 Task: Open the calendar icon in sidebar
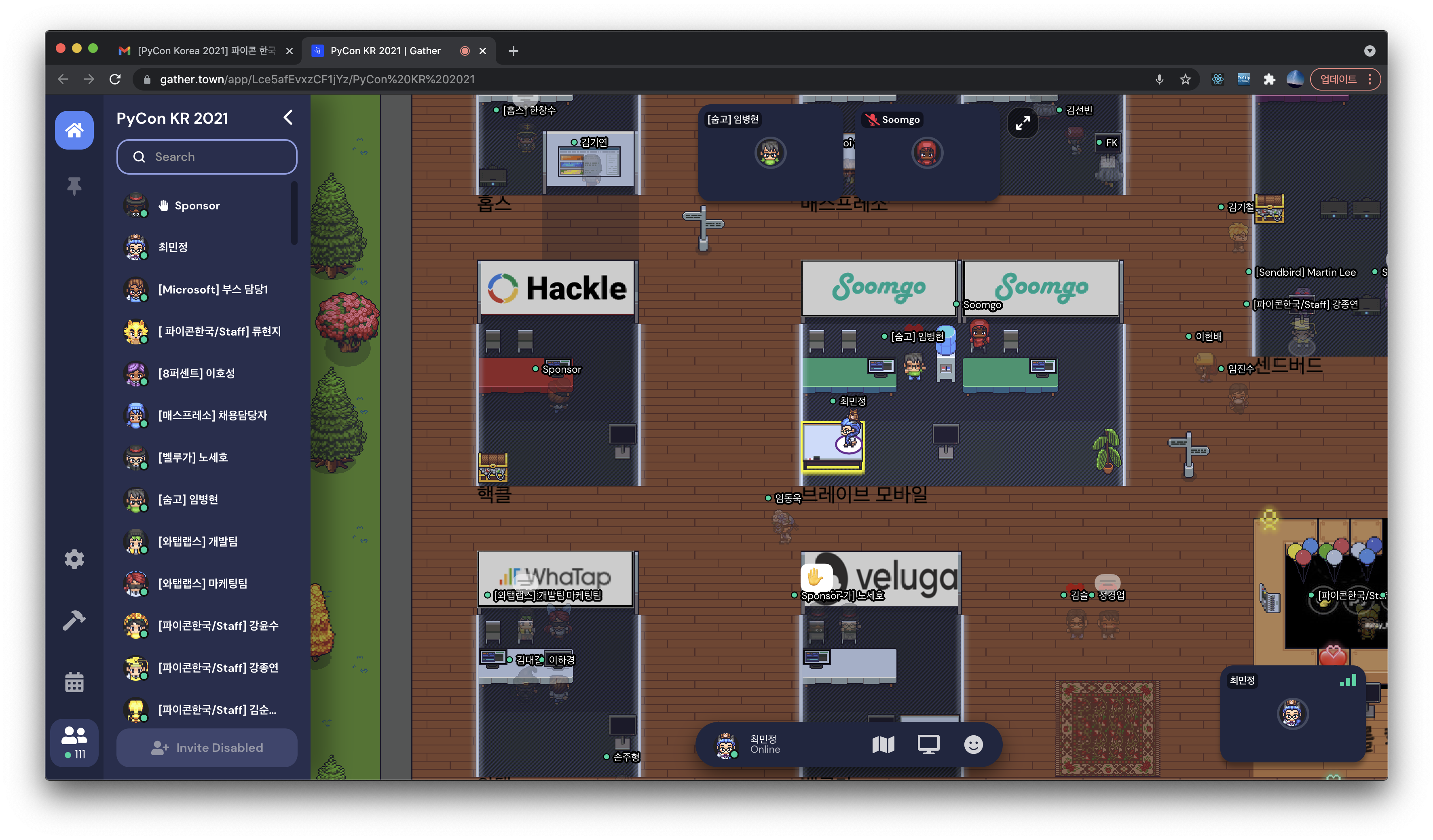tap(74, 682)
